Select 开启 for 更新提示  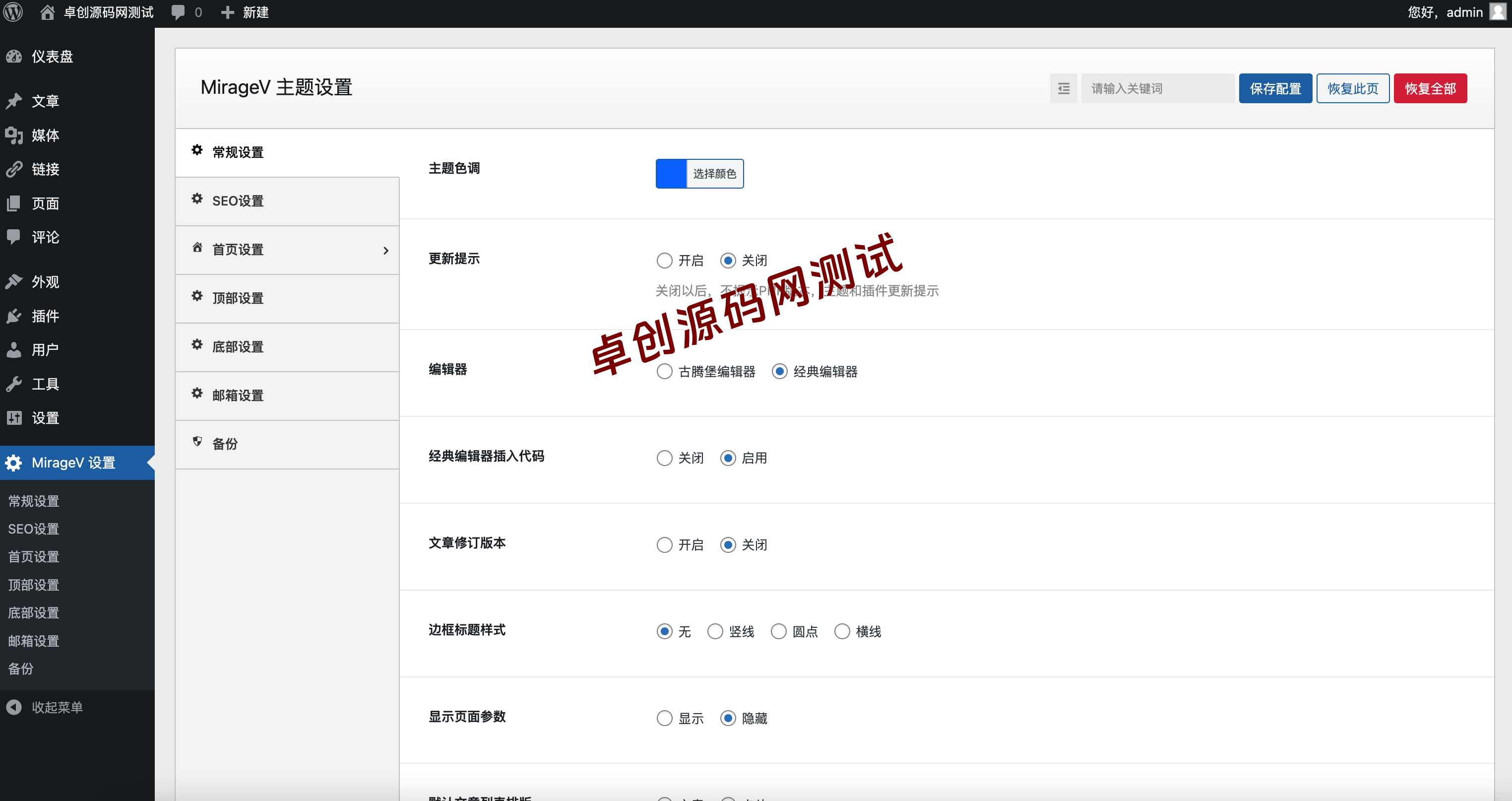click(x=664, y=260)
